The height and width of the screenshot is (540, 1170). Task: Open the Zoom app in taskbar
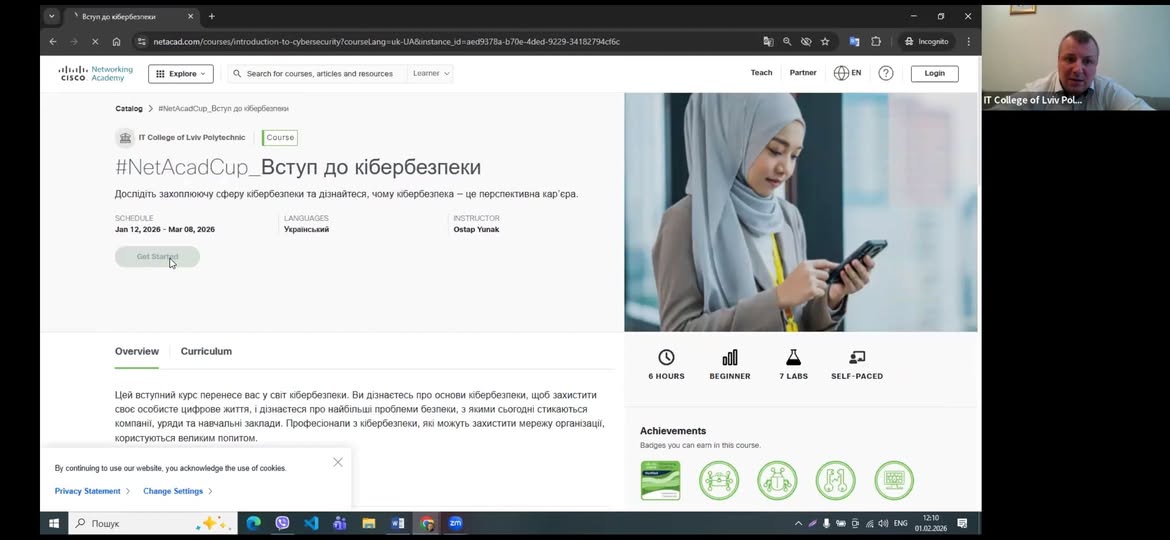[x=456, y=523]
